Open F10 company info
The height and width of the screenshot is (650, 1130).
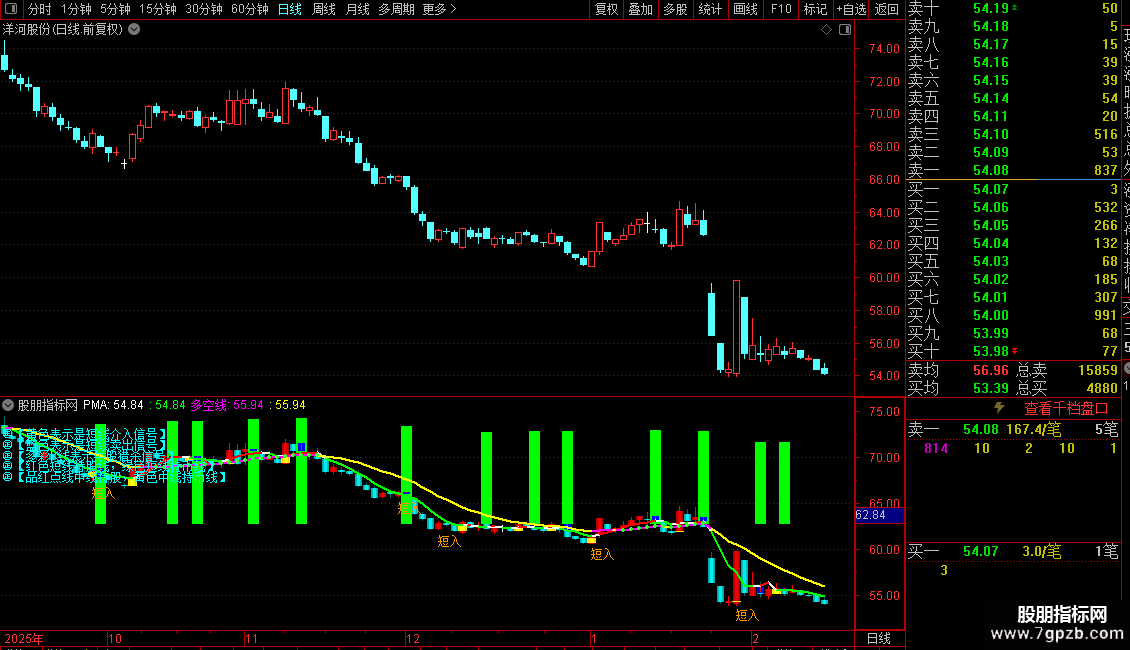[x=780, y=9]
